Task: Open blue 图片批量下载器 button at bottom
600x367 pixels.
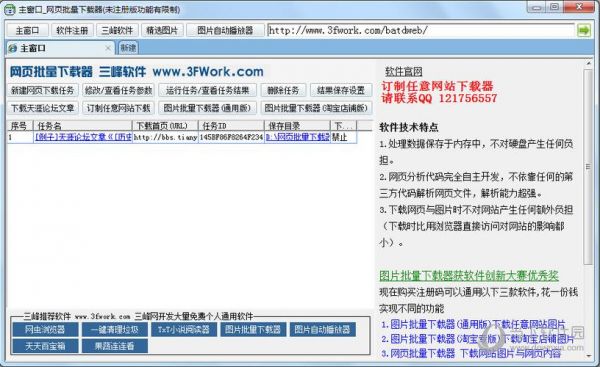Action: [x=253, y=329]
